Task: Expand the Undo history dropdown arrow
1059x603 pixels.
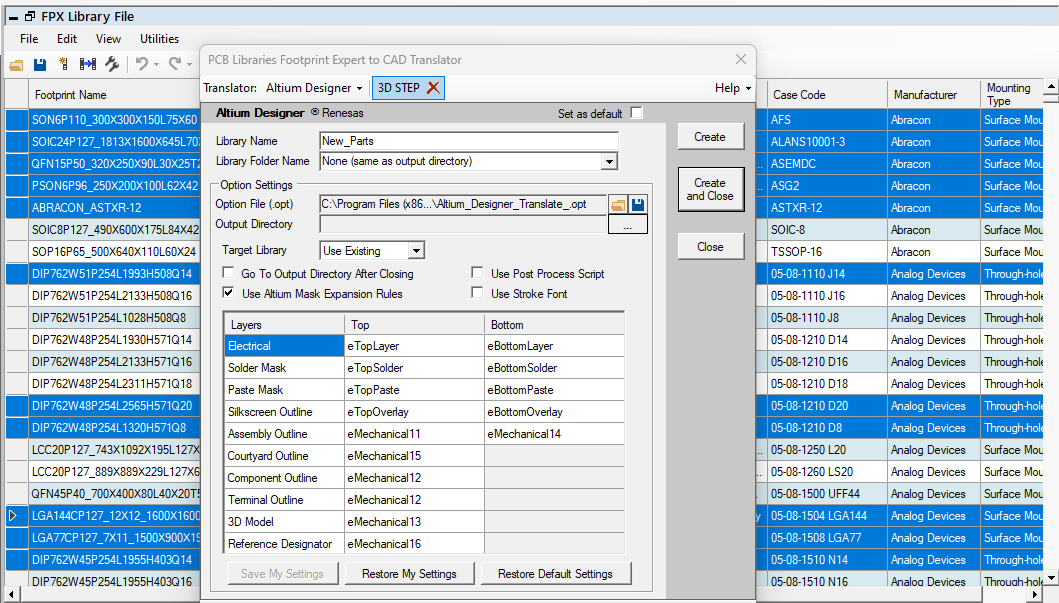Action: tap(157, 65)
